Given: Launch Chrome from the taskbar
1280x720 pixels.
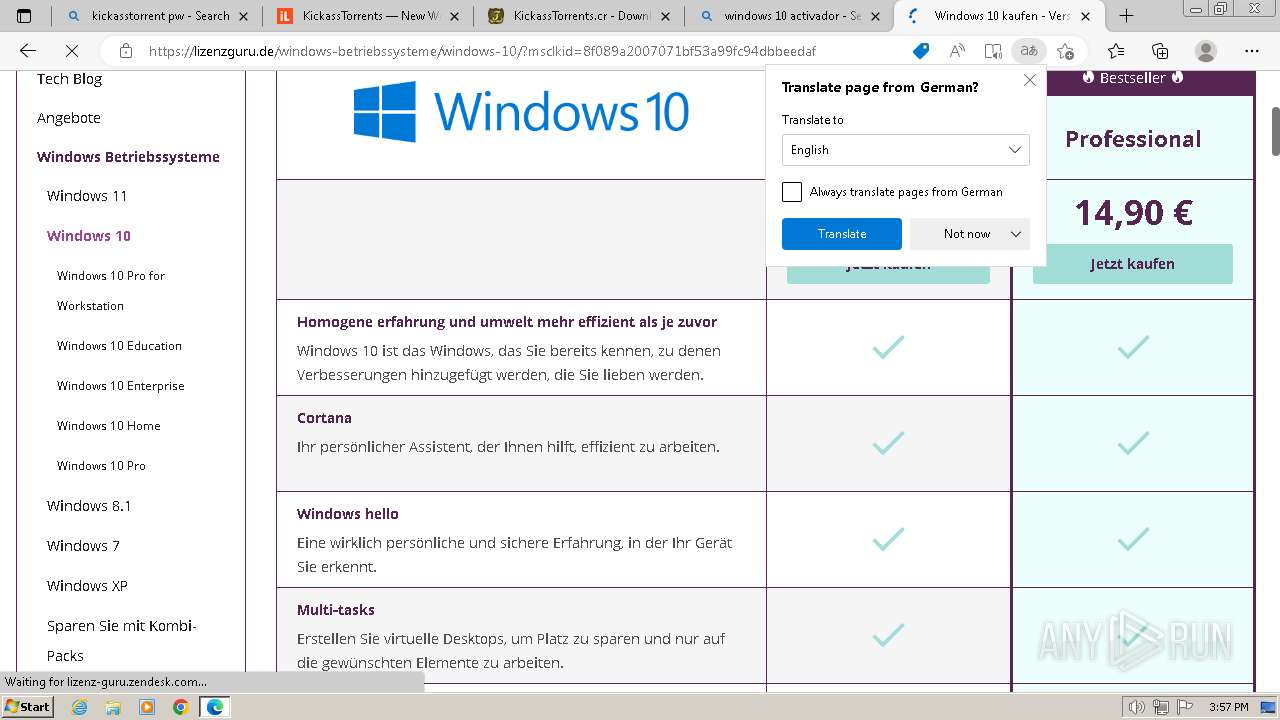Looking at the screenshot, I should (180, 707).
